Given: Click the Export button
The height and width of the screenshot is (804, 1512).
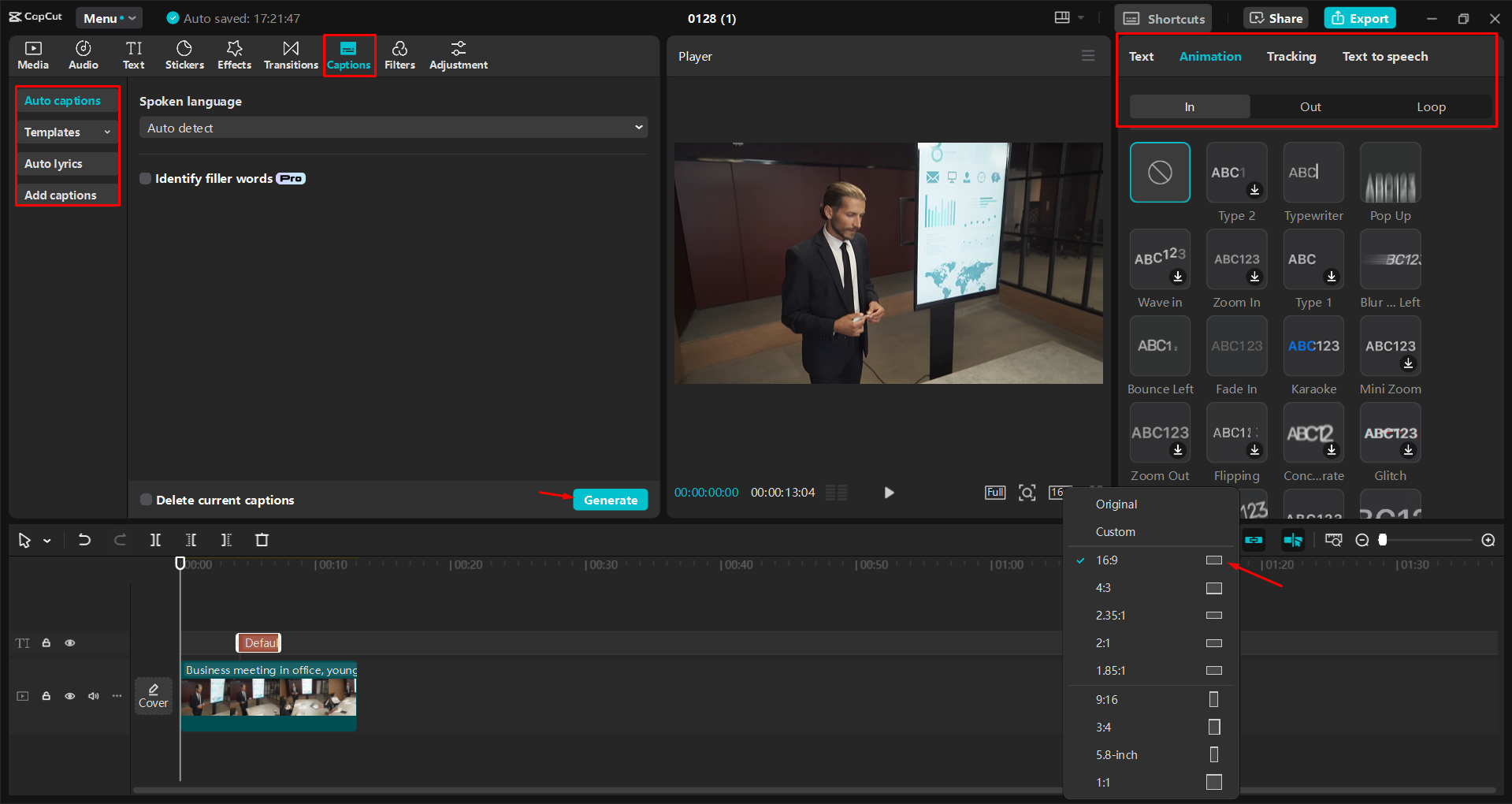Looking at the screenshot, I should [1358, 17].
